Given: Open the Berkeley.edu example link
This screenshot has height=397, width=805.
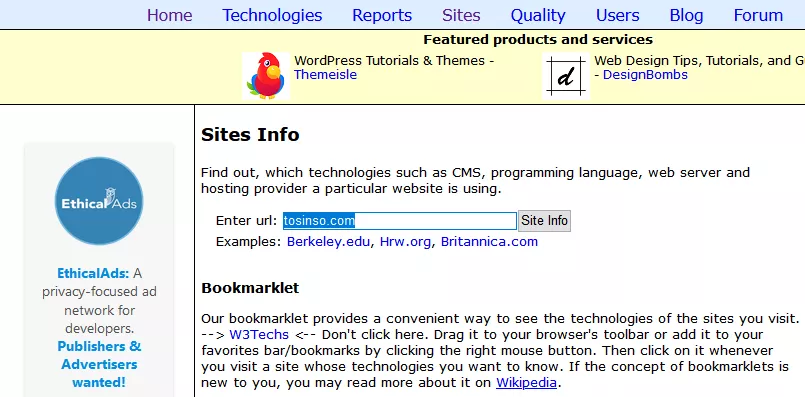Looking at the screenshot, I should (328, 241).
